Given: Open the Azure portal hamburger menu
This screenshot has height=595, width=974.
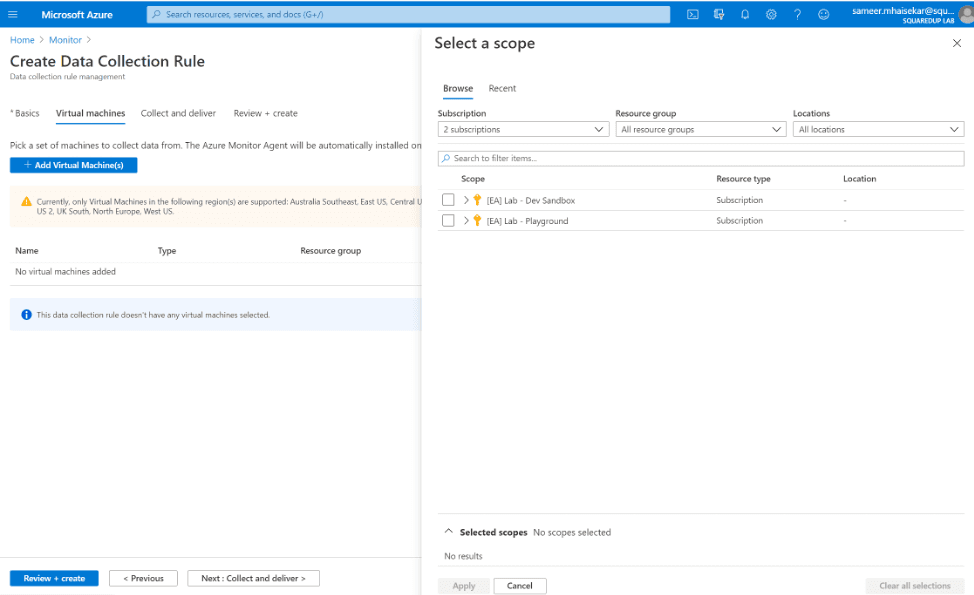Looking at the screenshot, I should [x=13, y=14].
